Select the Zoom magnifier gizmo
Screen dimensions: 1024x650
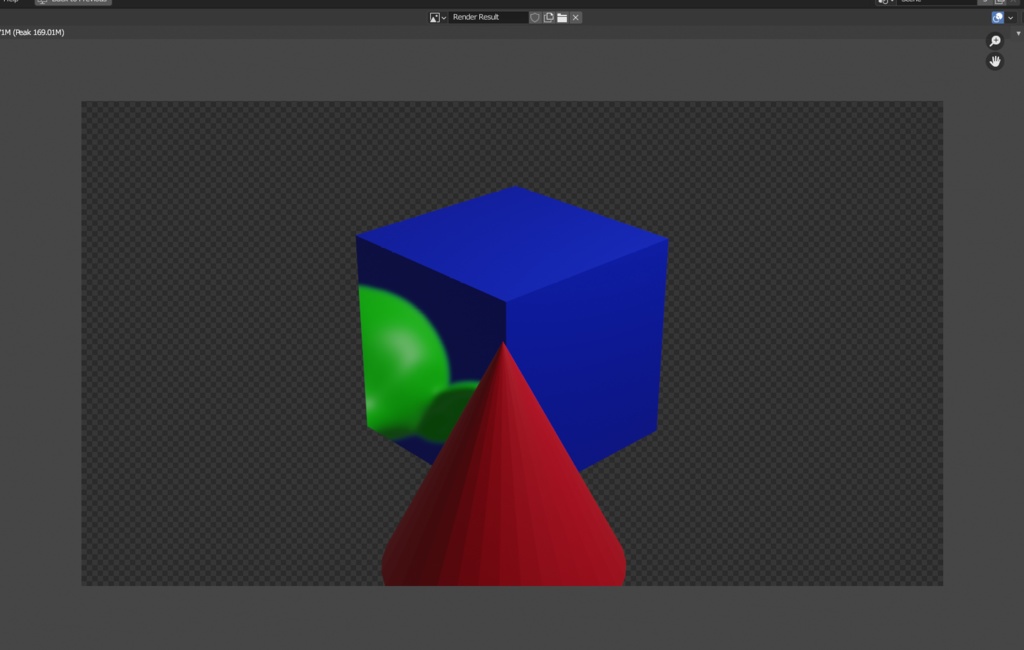pos(994,40)
